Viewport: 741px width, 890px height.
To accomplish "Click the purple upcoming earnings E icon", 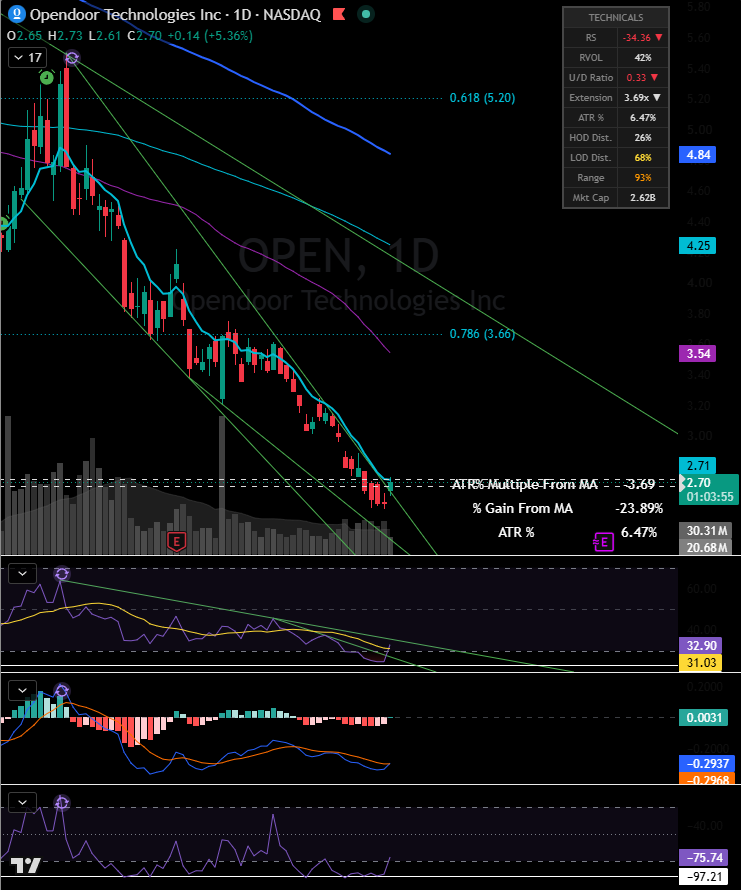I will pyautogui.click(x=603, y=542).
